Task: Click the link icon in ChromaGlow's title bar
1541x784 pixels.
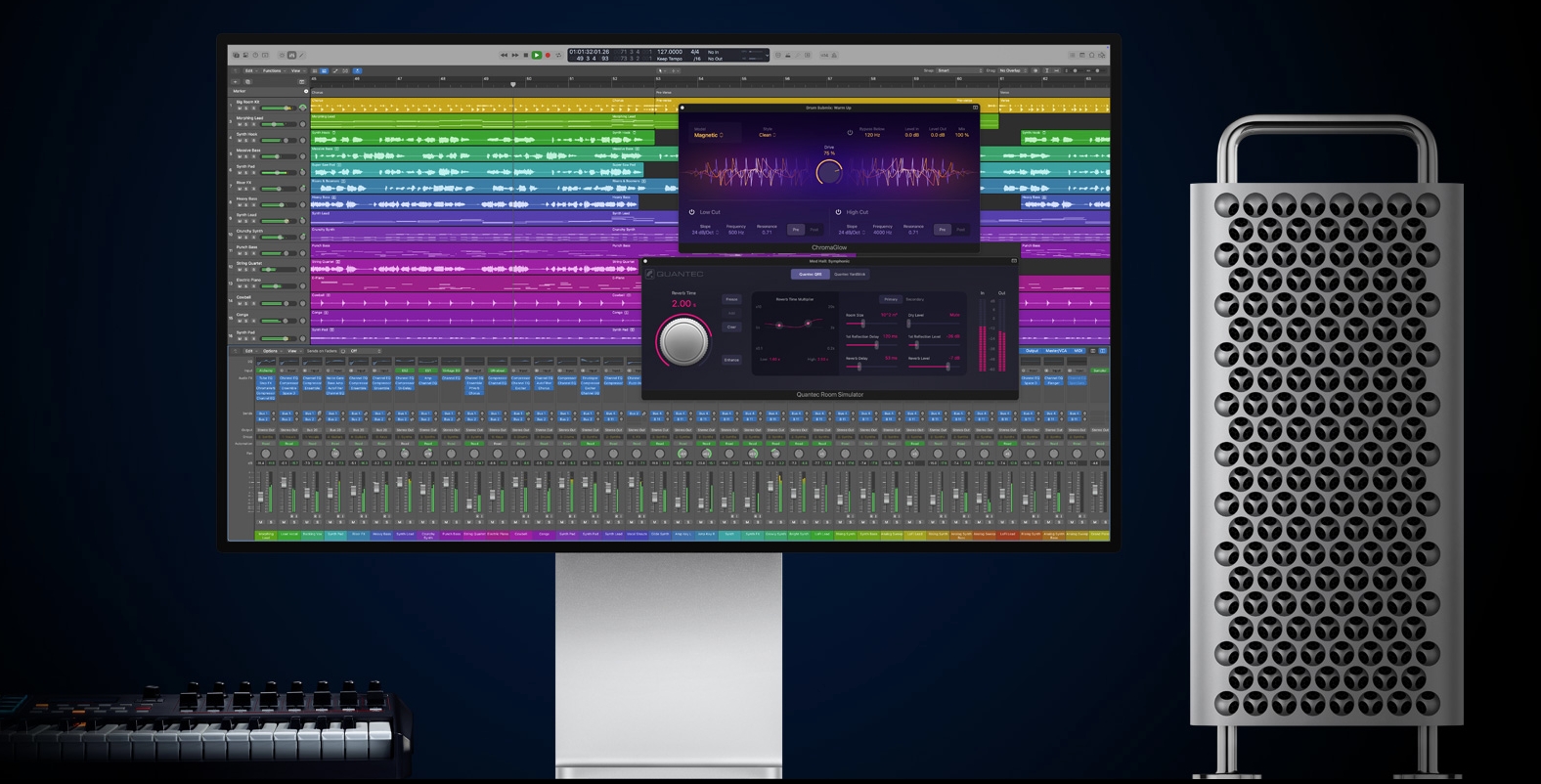Action: coord(975,108)
